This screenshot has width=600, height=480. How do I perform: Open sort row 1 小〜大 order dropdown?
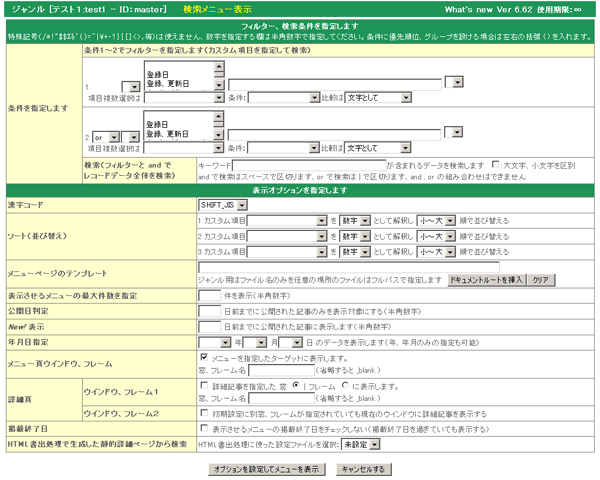tap(436, 221)
